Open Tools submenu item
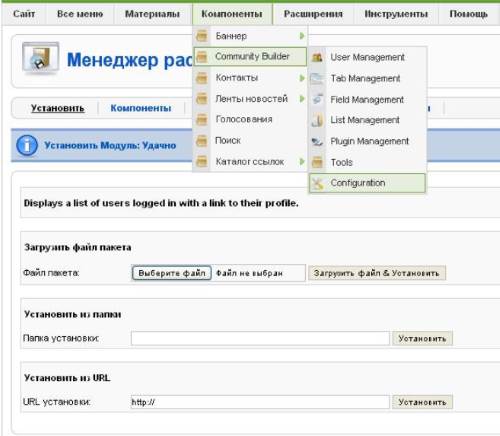Screen dimensions: 500x436 pos(367,162)
